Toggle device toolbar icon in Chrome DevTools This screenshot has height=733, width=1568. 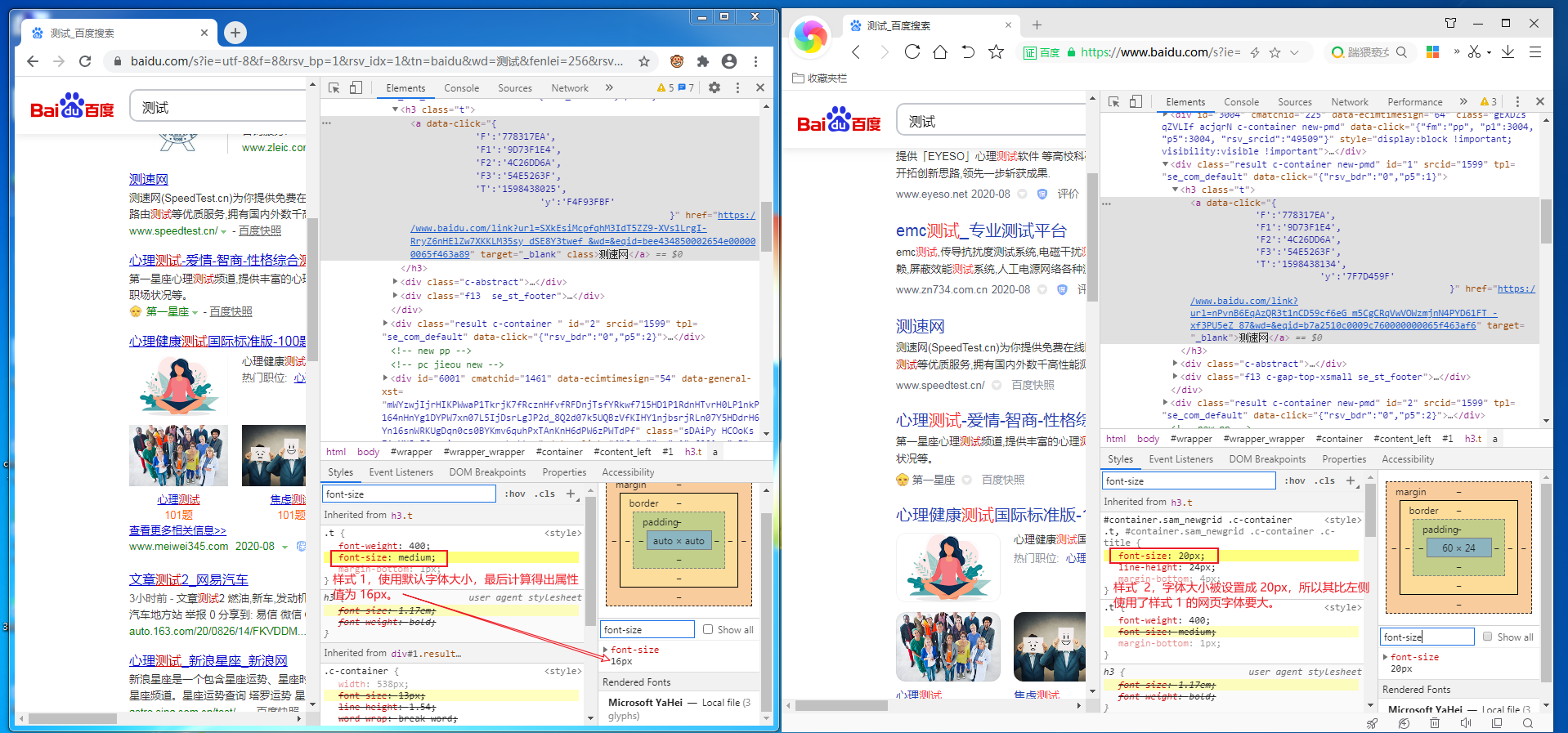point(356,87)
